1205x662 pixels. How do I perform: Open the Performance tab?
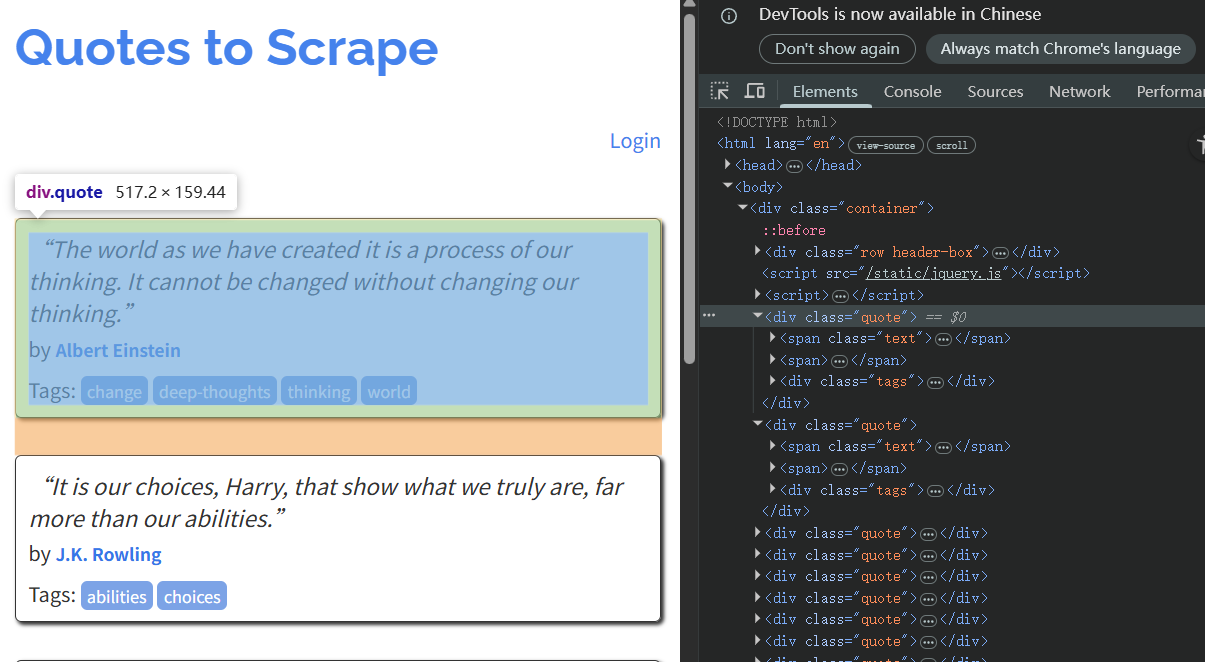[x=1170, y=91]
